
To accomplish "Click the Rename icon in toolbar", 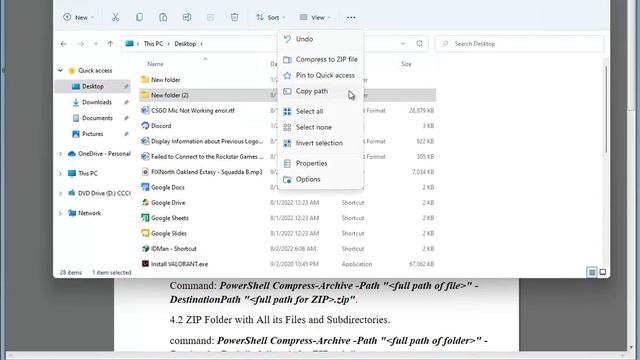I will point(187,18).
